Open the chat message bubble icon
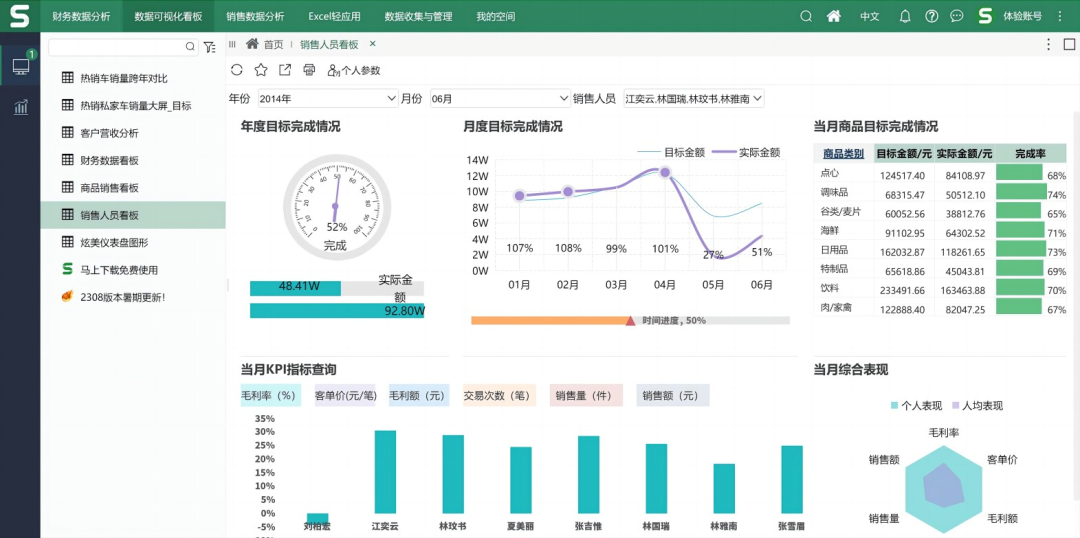Viewport: 1080px width, 538px height. pyautogui.click(x=957, y=17)
